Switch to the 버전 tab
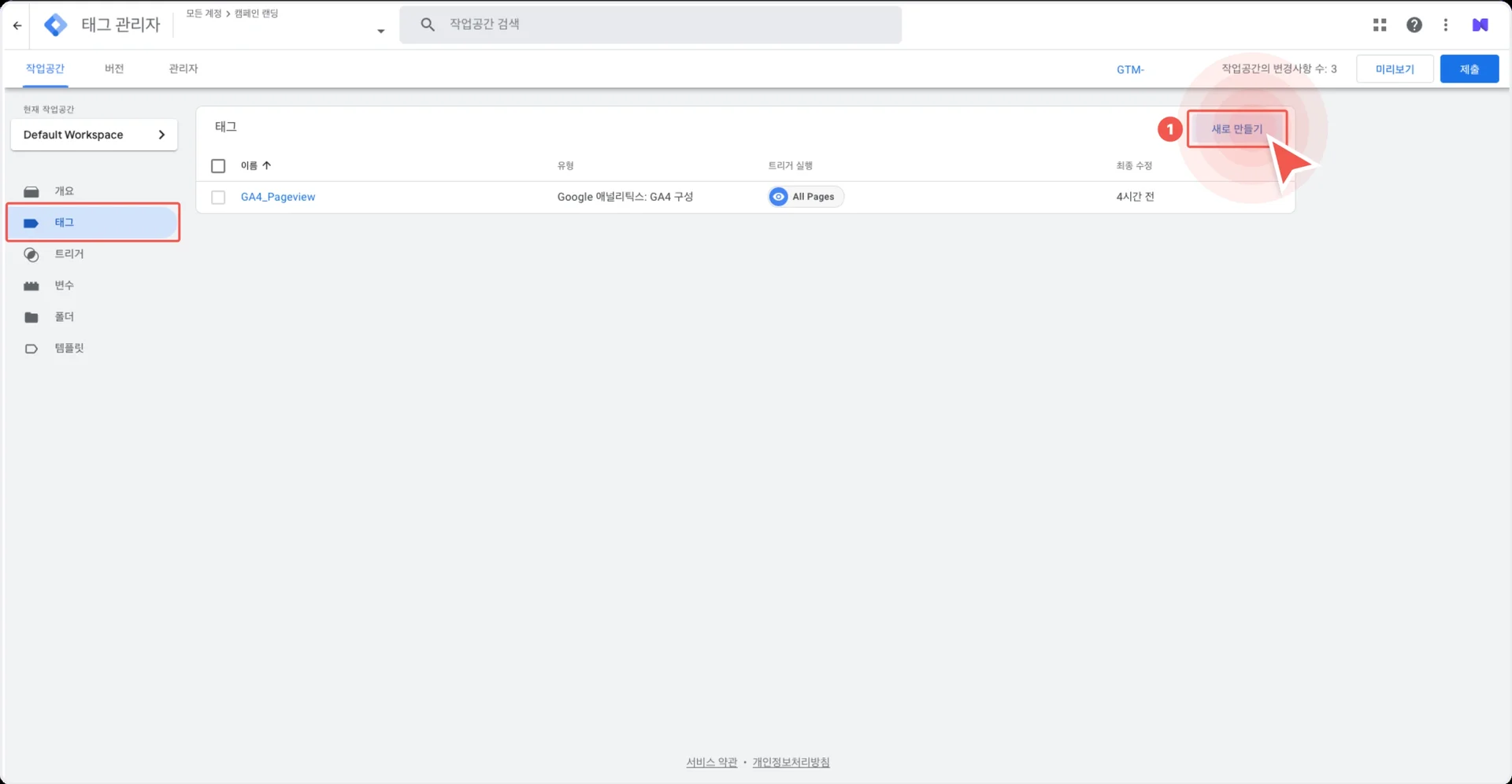The image size is (1512, 784). click(x=114, y=69)
